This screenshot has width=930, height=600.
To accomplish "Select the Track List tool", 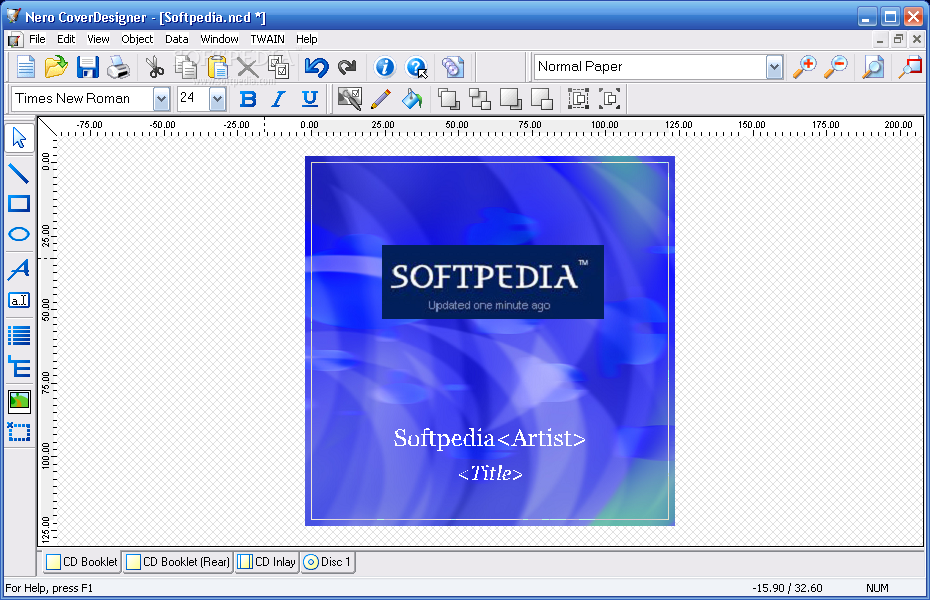I will point(19,336).
